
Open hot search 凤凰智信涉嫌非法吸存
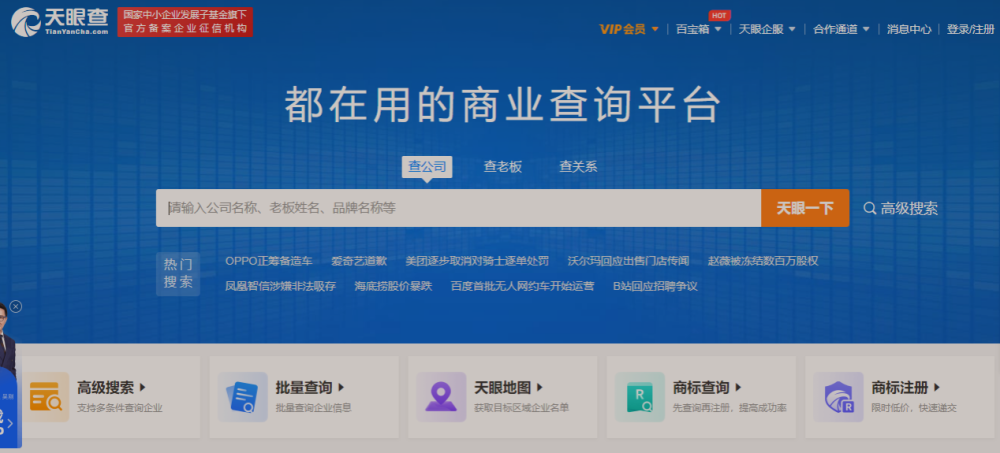281,286
